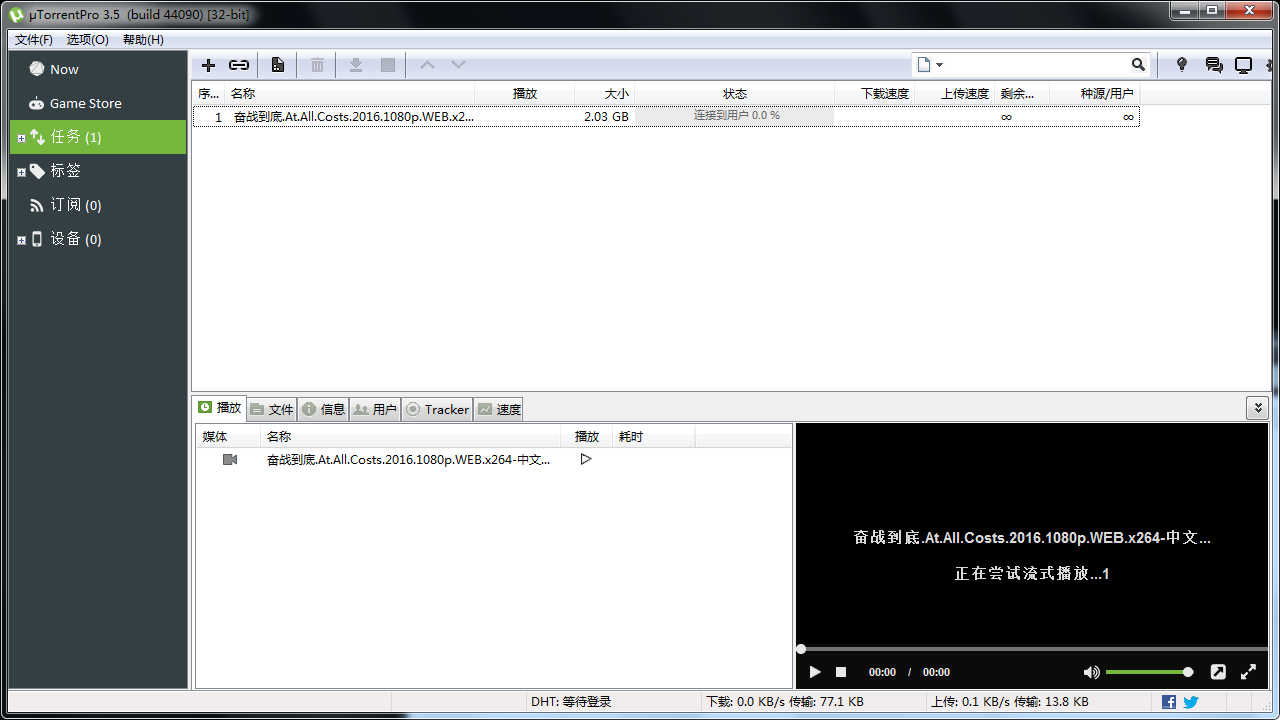The width and height of the screenshot is (1280, 720).
Task: Select the 奋战到底.At.All.Costs torrent row
Action: [666, 116]
